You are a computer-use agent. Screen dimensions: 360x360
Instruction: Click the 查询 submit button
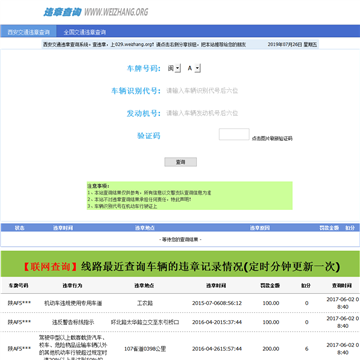click(x=180, y=162)
